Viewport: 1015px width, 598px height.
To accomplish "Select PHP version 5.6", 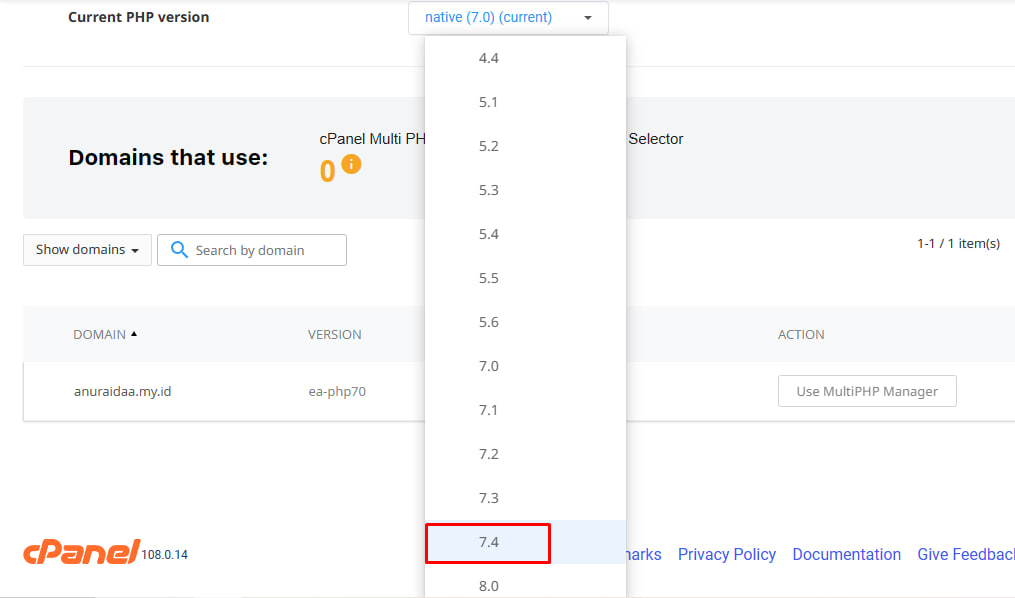I will pyautogui.click(x=525, y=322).
